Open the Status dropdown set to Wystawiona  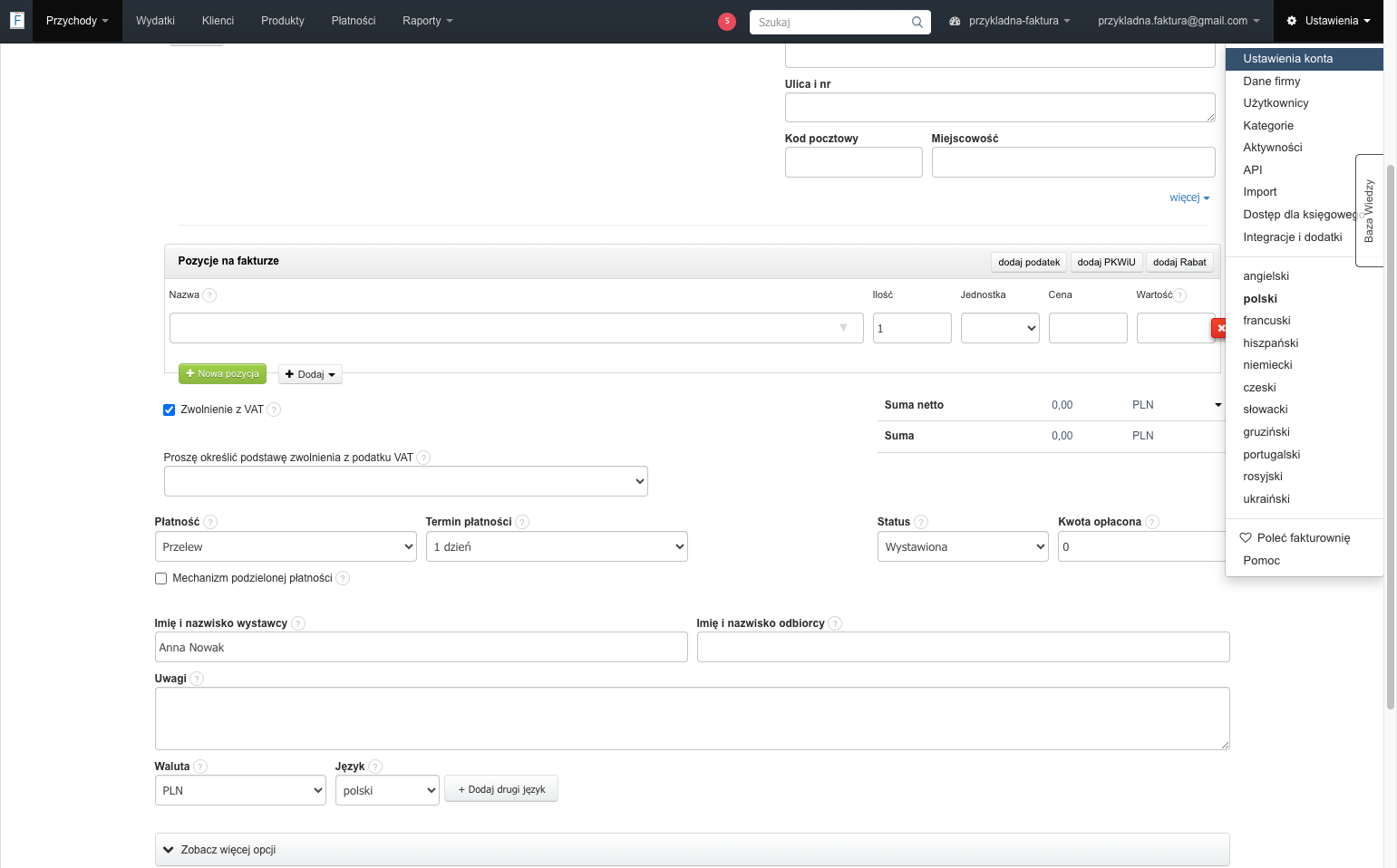(963, 546)
